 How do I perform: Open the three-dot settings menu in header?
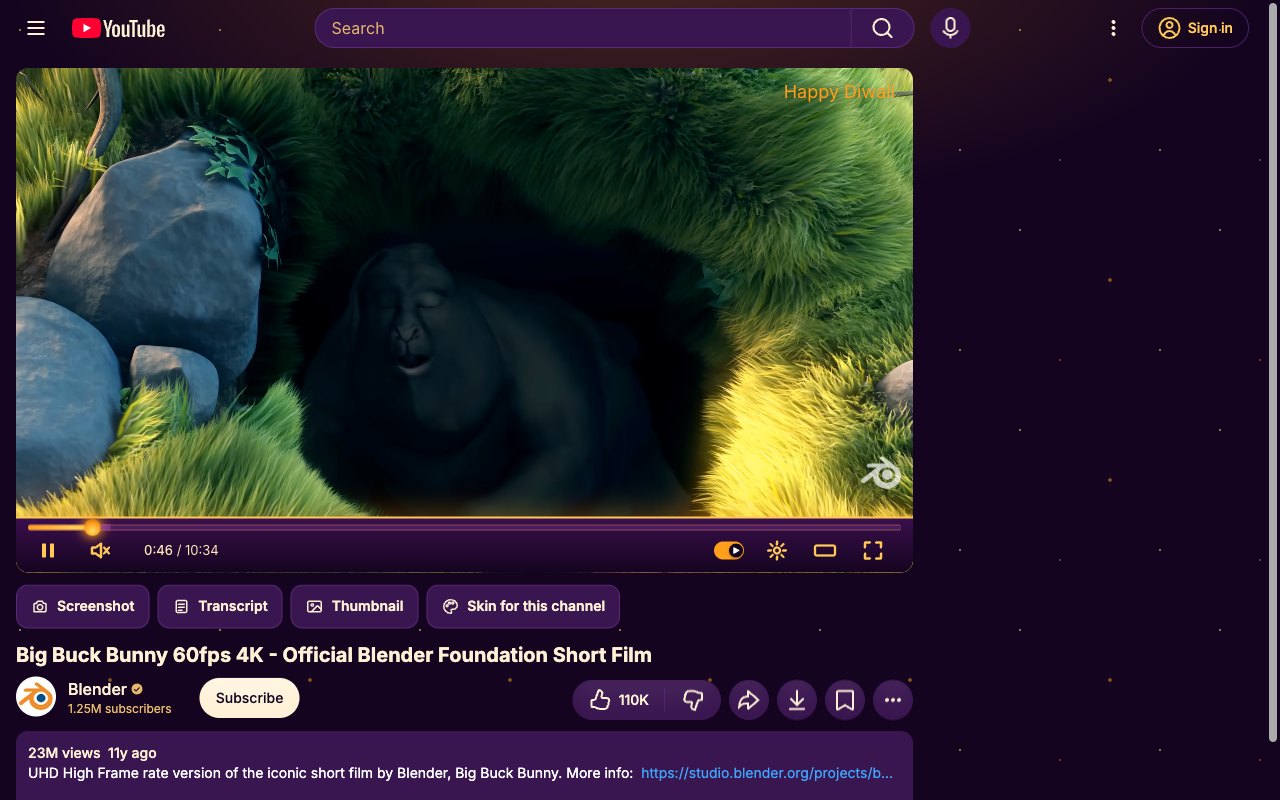tap(1113, 28)
